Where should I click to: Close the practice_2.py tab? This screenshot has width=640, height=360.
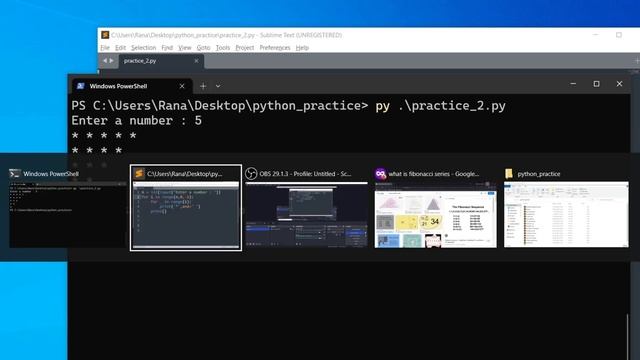196,61
